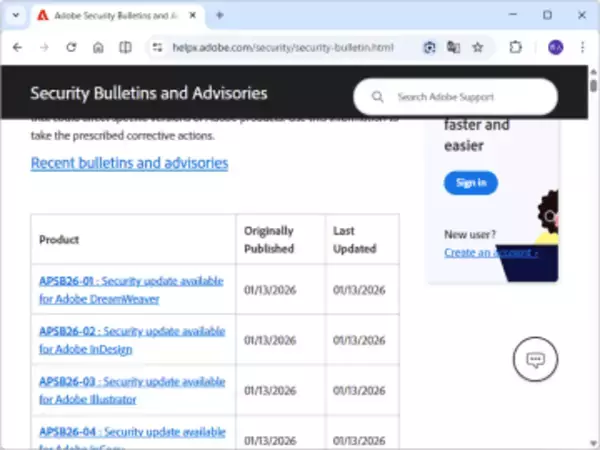This screenshot has height=450, width=600.
Task: Open the browser profile avatar
Action: click(x=555, y=47)
